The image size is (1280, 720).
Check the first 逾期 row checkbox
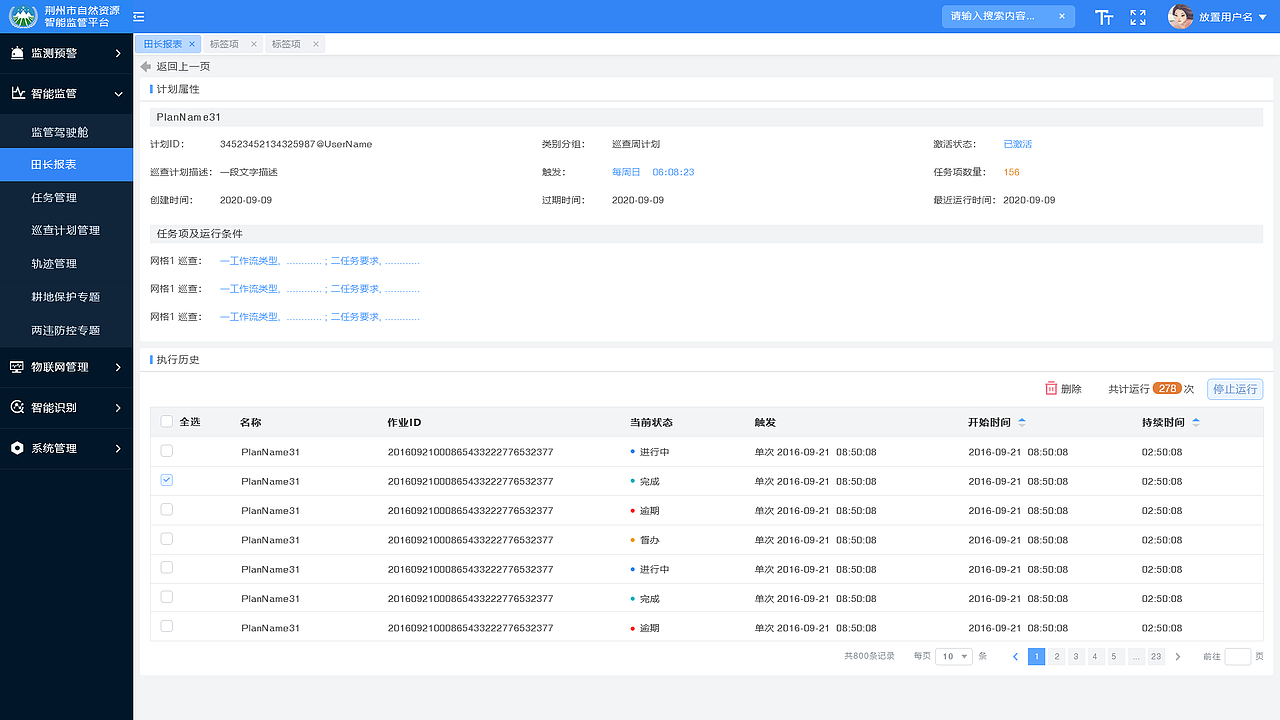[x=167, y=509]
